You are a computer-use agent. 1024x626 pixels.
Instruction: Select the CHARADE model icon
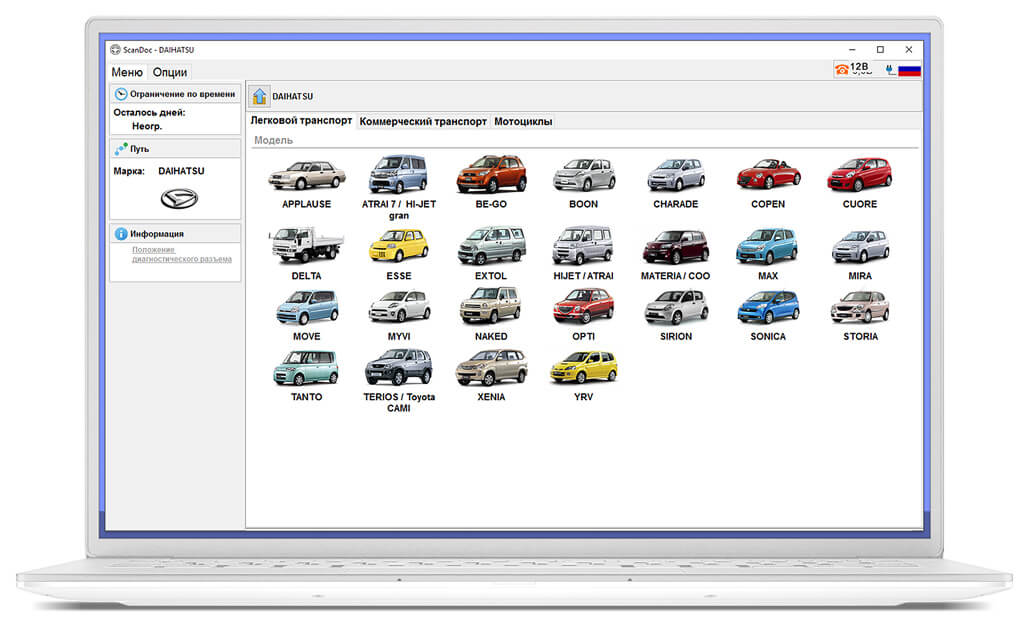coord(675,175)
